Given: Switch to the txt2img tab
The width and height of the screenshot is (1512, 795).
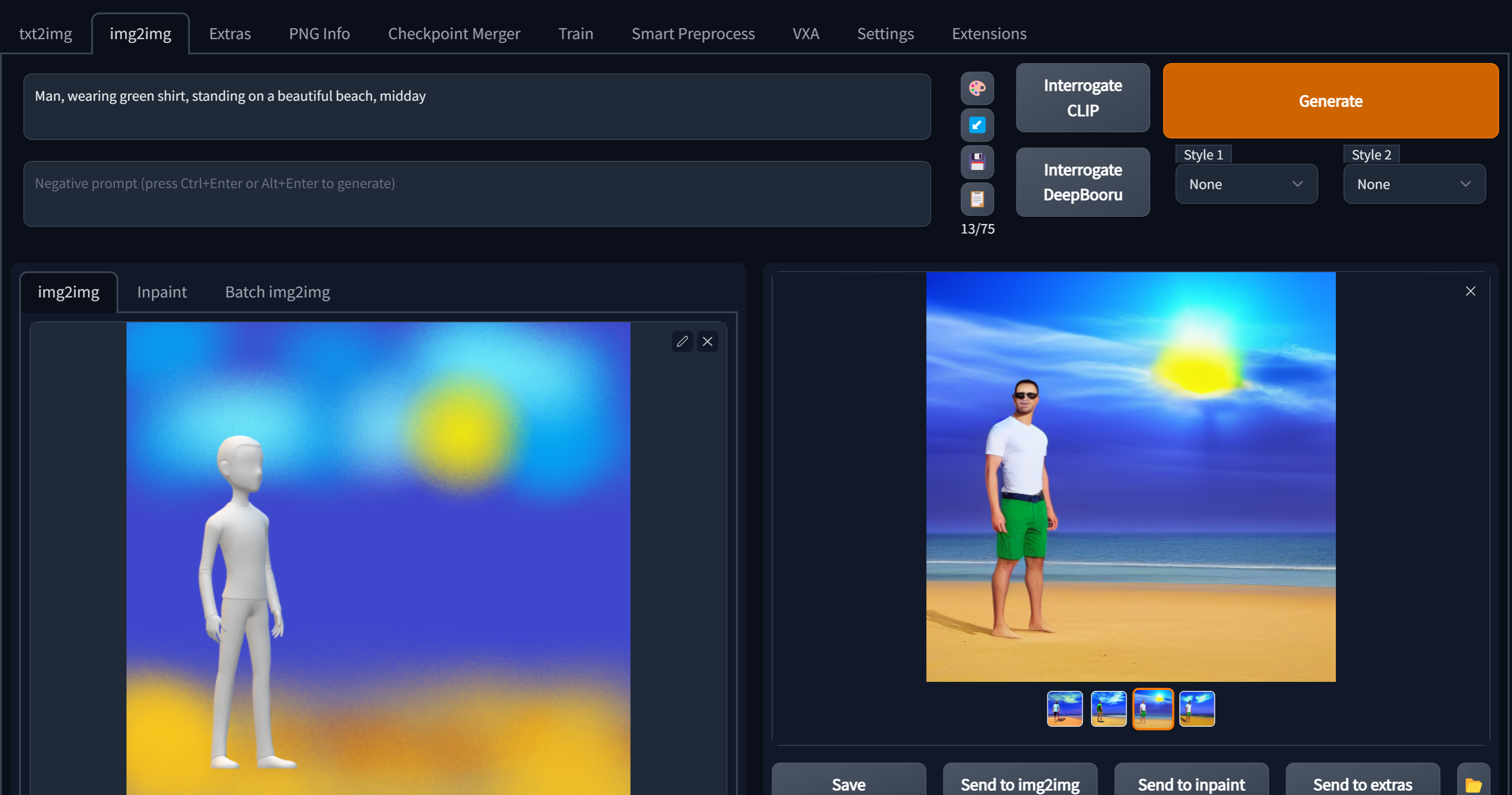Looking at the screenshot, I should click(46, 33).
